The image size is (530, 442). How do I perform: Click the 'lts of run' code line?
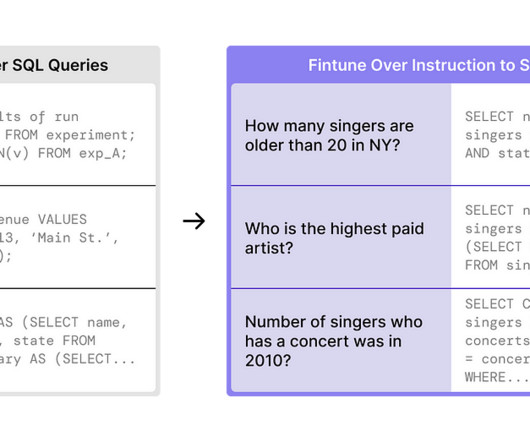(39, 117)
